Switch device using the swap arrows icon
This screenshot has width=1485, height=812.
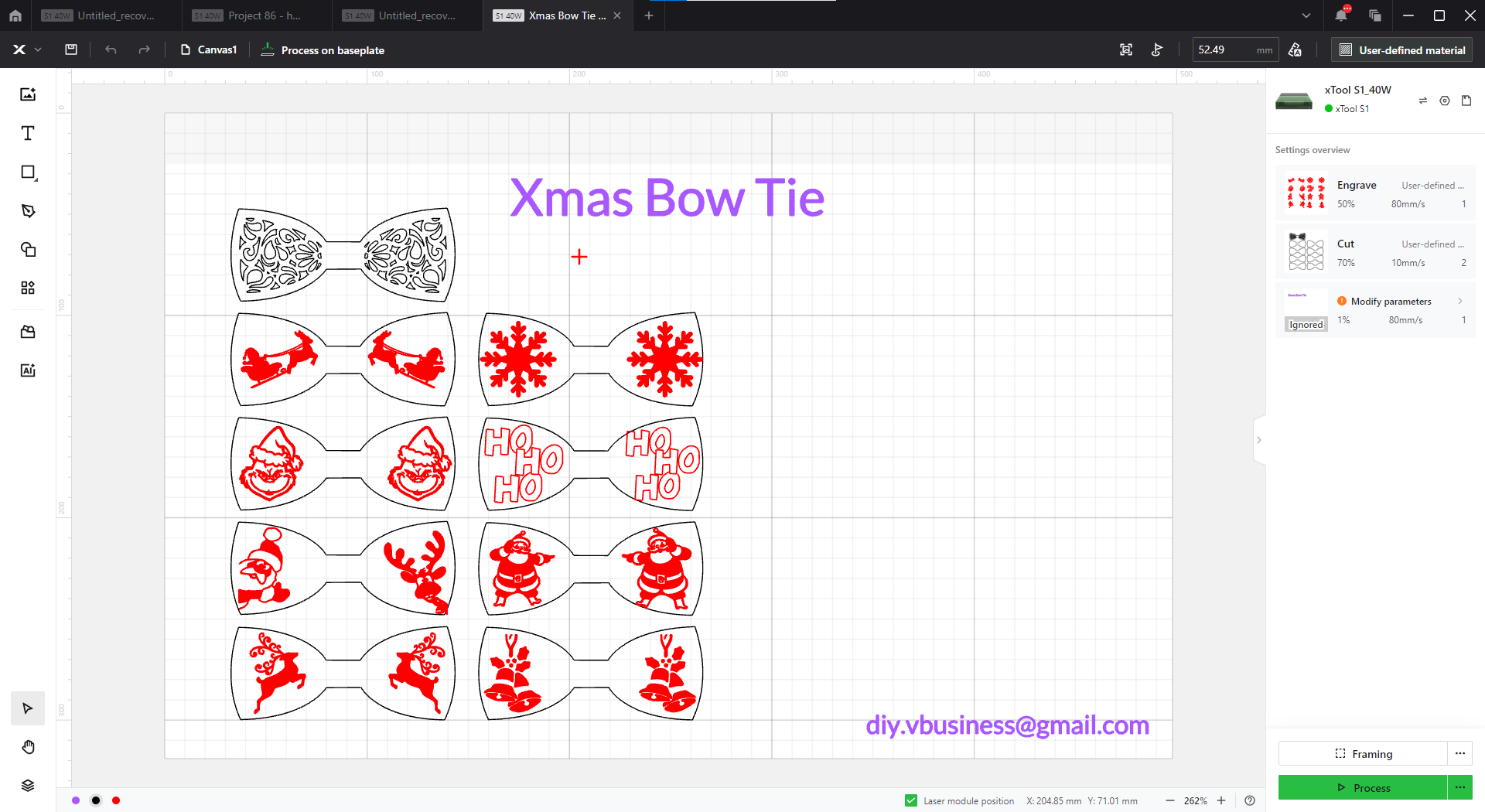(x=1423, y=101)
